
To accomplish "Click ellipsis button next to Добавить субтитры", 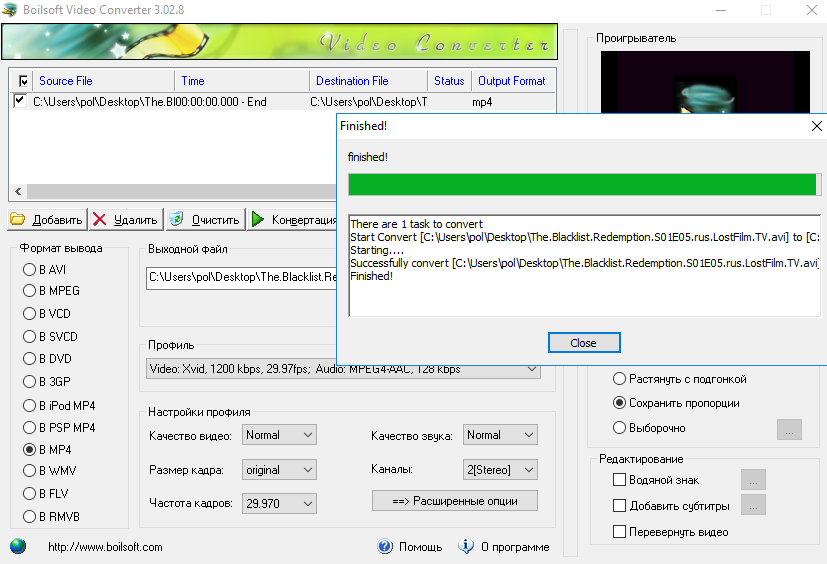I will (x=753, y=505).
